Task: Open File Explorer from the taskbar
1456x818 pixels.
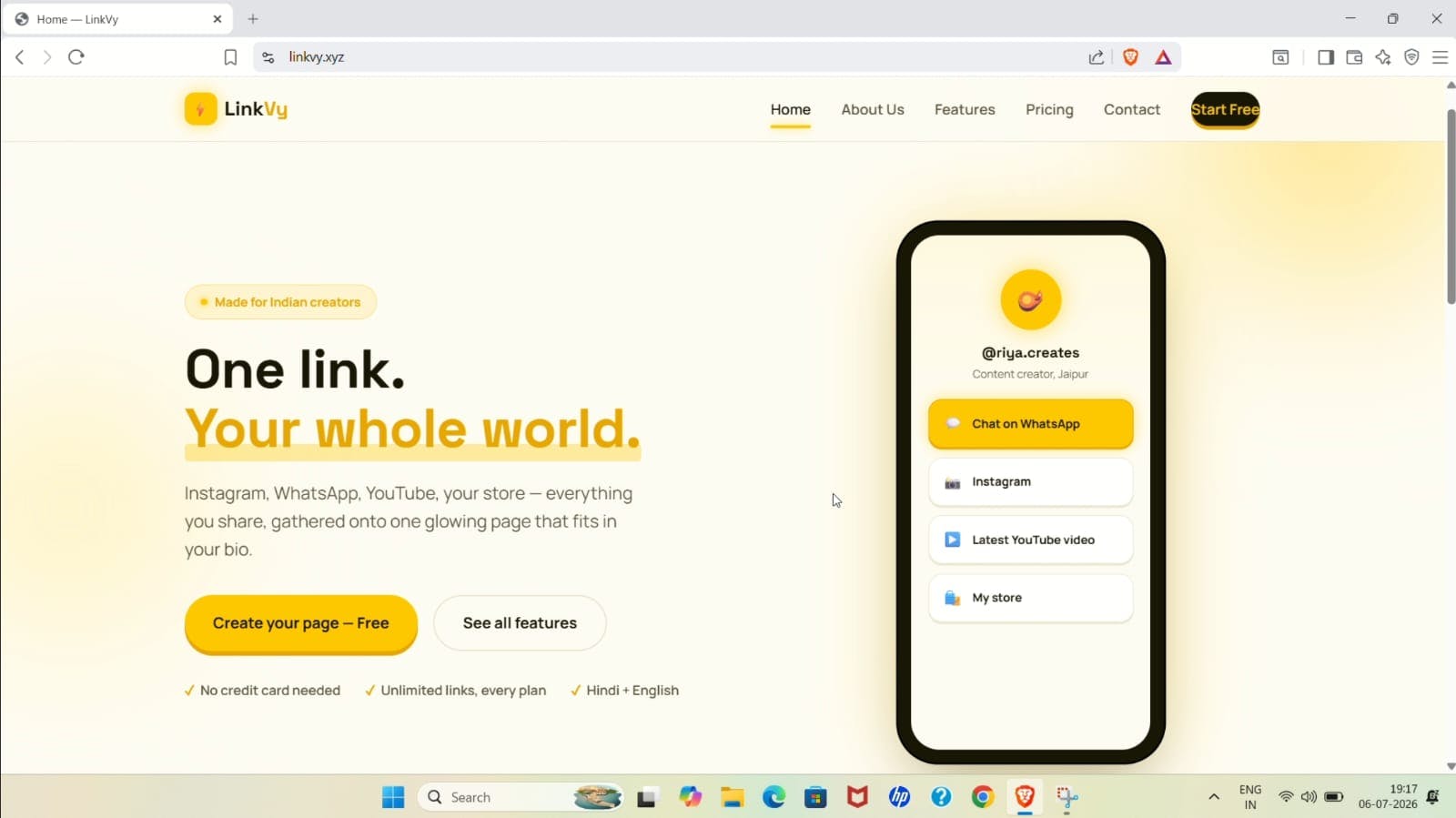Action: click(733, 797)
